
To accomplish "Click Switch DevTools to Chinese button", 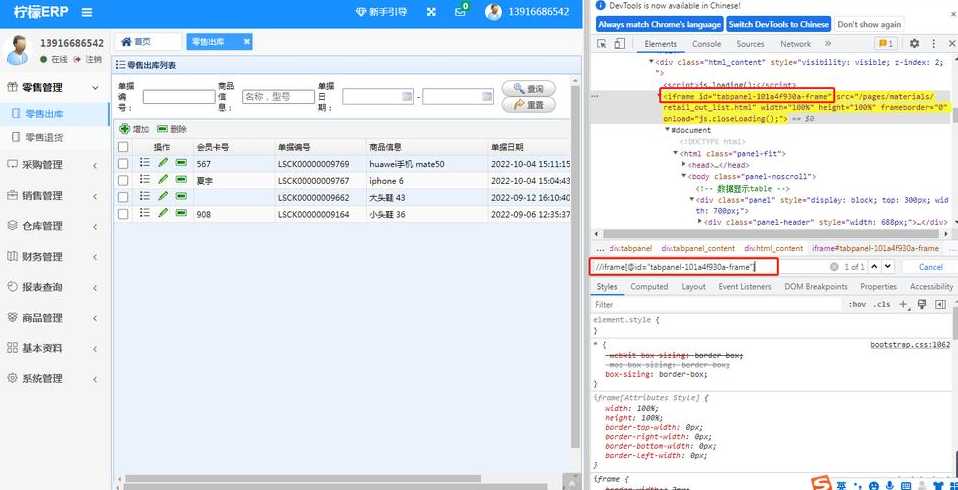I will (779, 24).
